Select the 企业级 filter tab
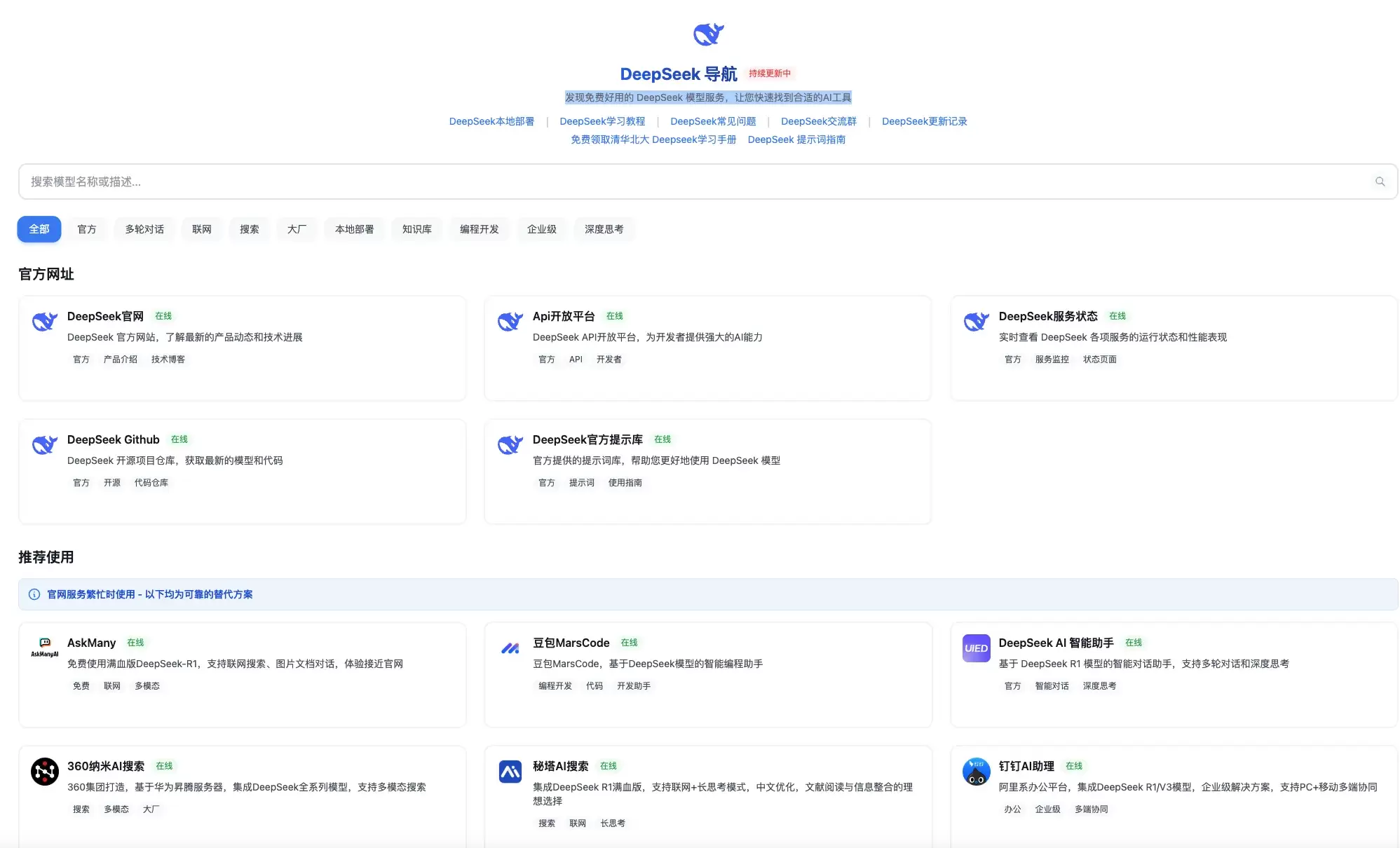 coord(542,229)
